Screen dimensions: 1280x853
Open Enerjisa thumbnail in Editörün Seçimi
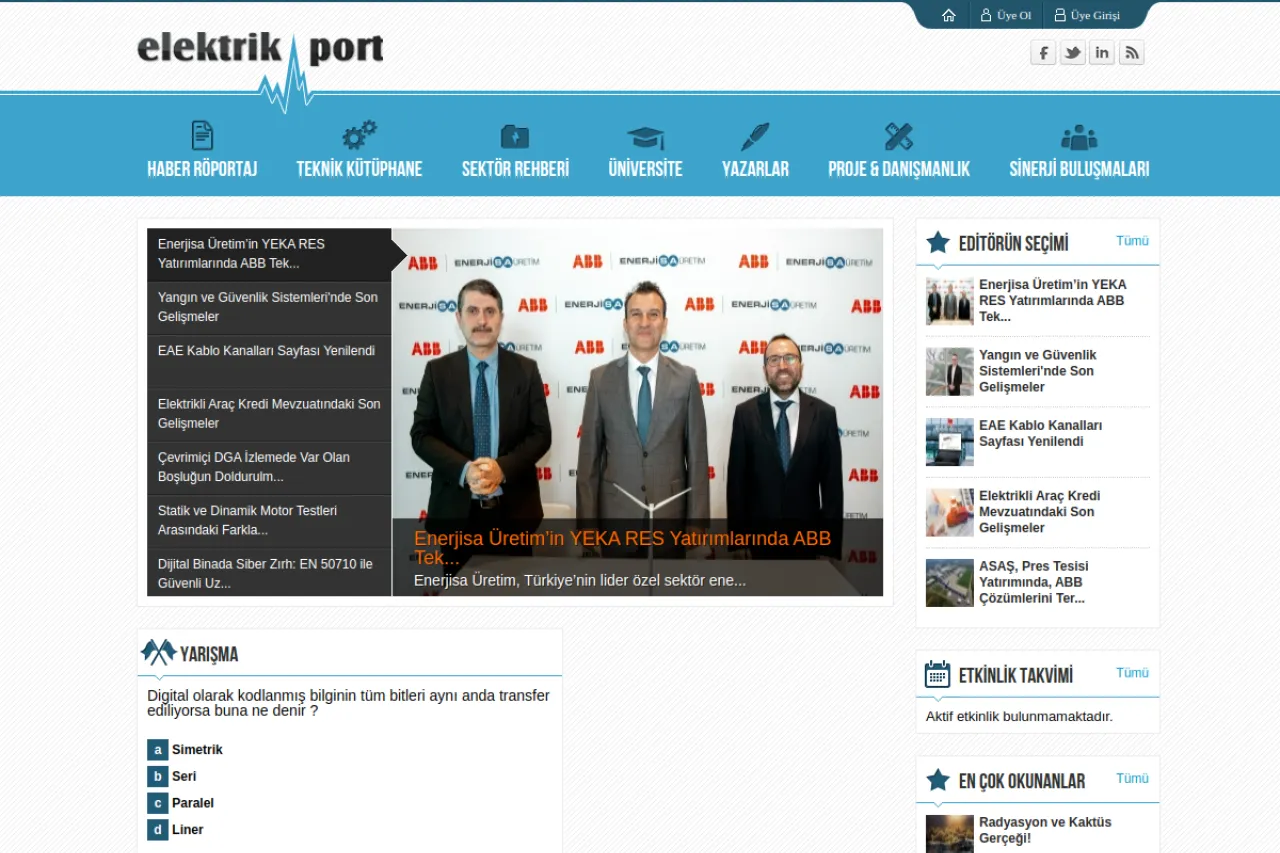(x=949, y=301)
